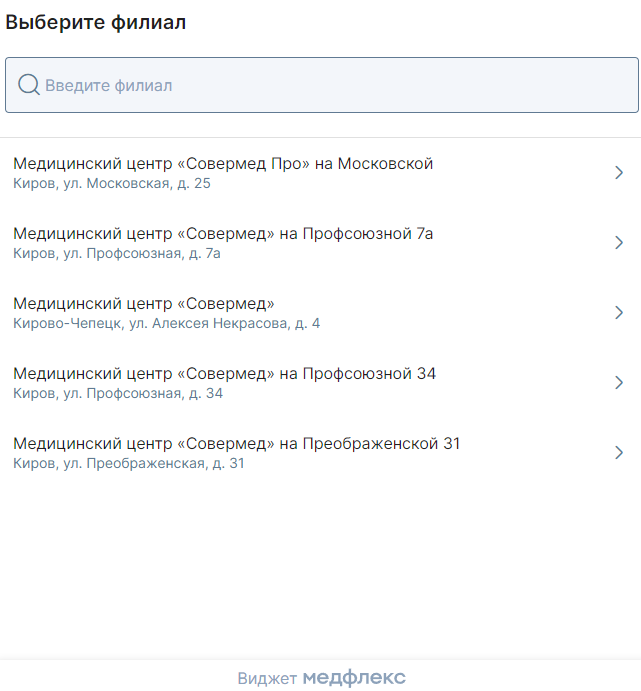Select «Совермед Про» на Московской branch
Image resolution: width=641 pixels, height=691 pixels.
point(320,173)
